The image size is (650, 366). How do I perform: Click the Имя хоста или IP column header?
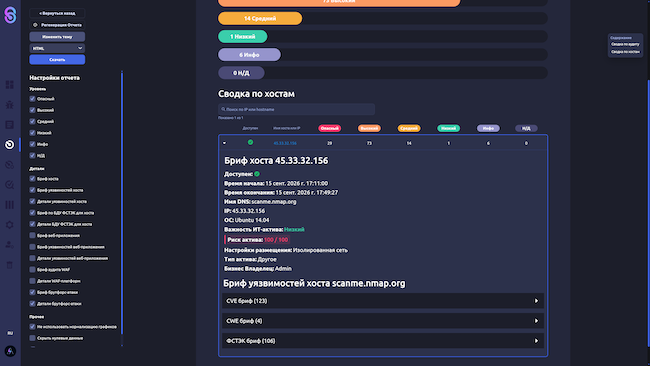tap(286, 128)
